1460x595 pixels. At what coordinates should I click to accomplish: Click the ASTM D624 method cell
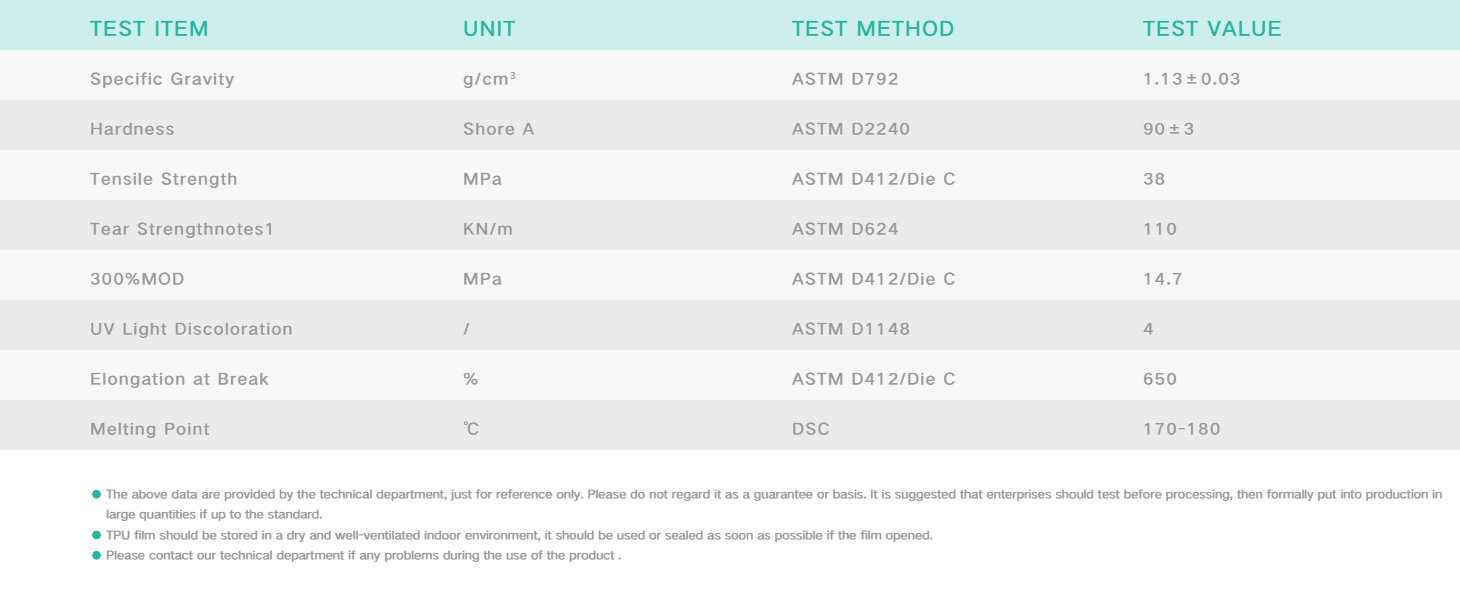point(845,229)
